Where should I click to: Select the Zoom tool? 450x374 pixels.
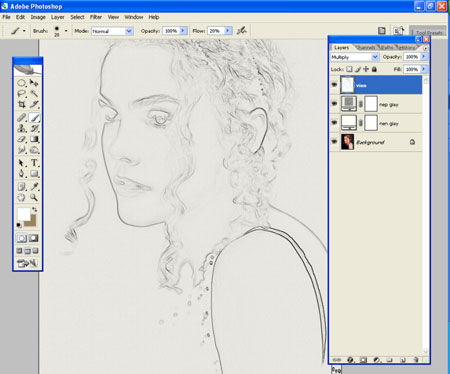coord(34,197)
